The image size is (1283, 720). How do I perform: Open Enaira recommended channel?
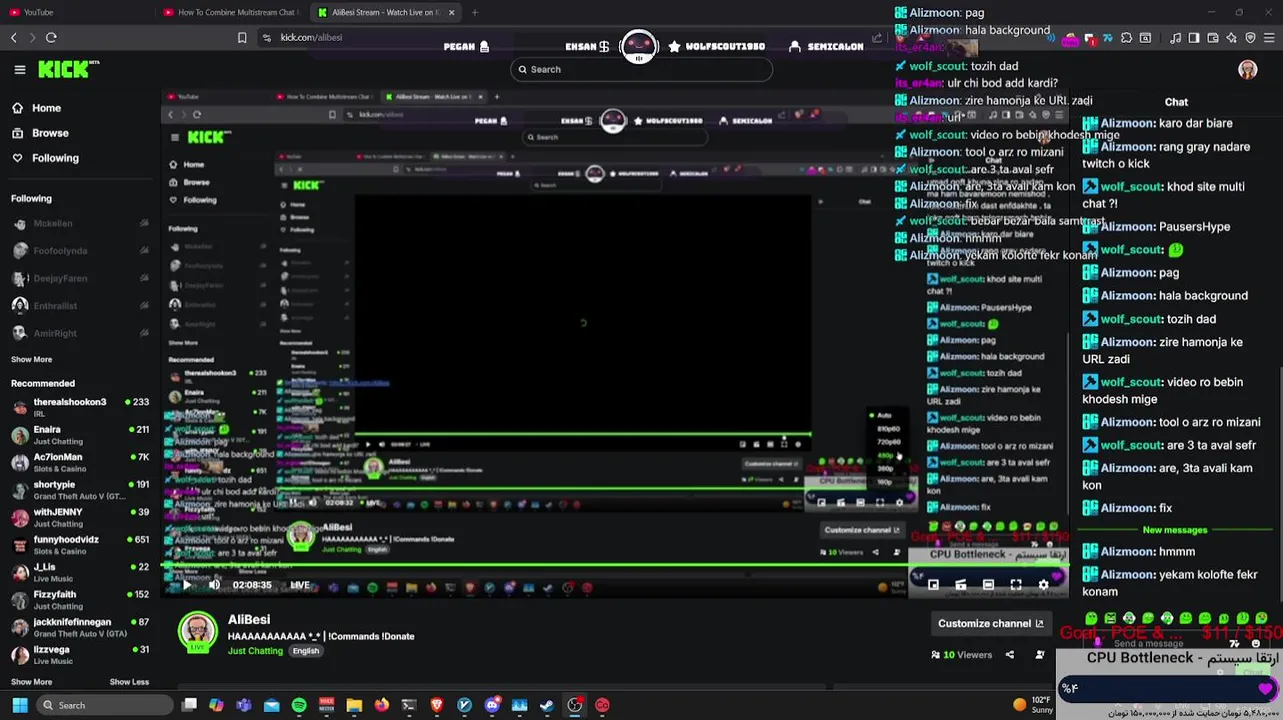pos(80,434)
